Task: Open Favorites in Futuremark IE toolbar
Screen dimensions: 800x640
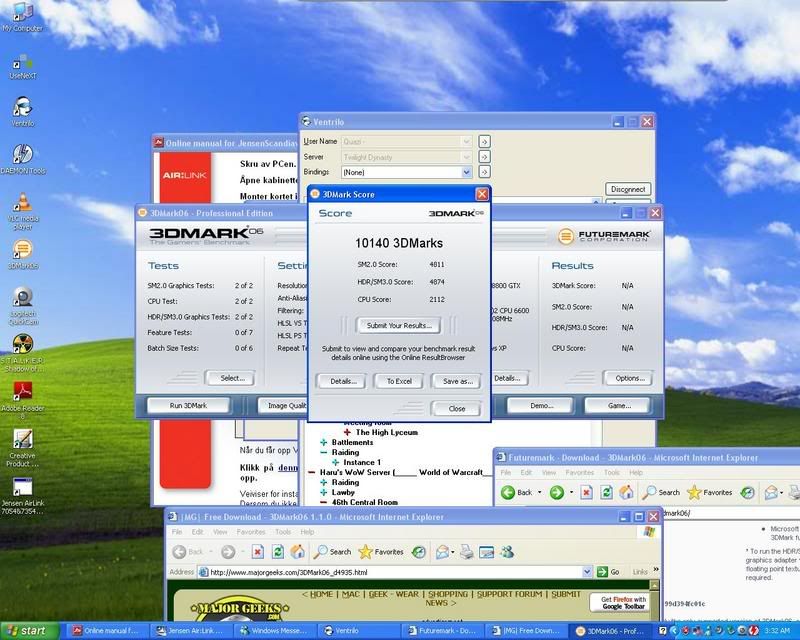Action: click(710, 493)
